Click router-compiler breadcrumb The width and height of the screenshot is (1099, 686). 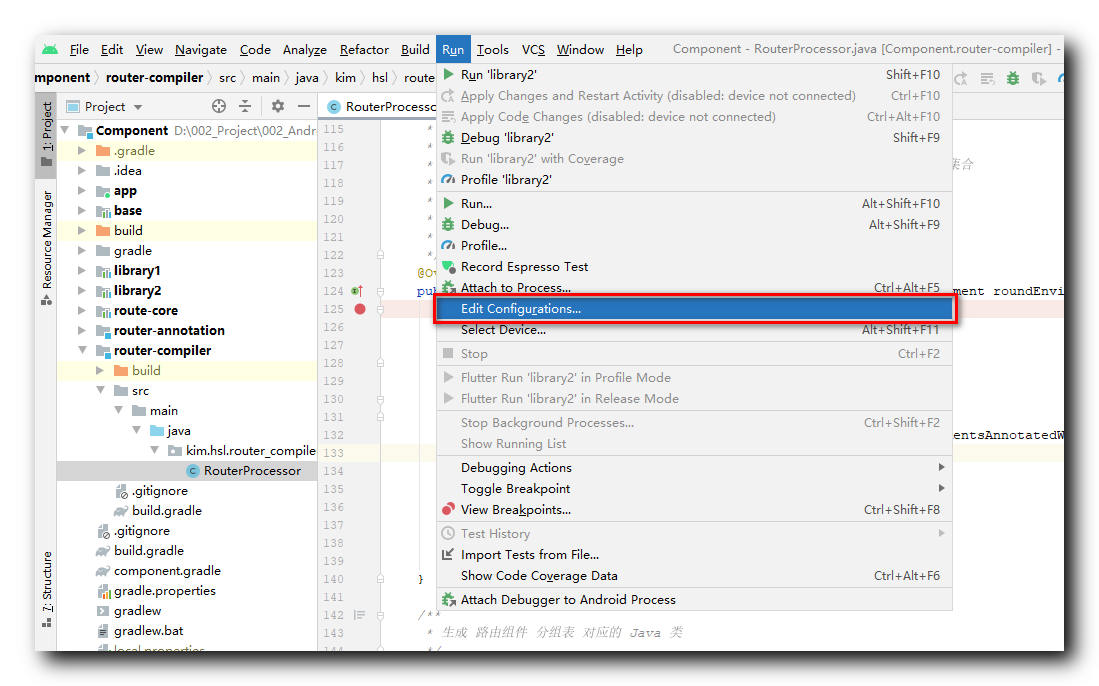154,78
